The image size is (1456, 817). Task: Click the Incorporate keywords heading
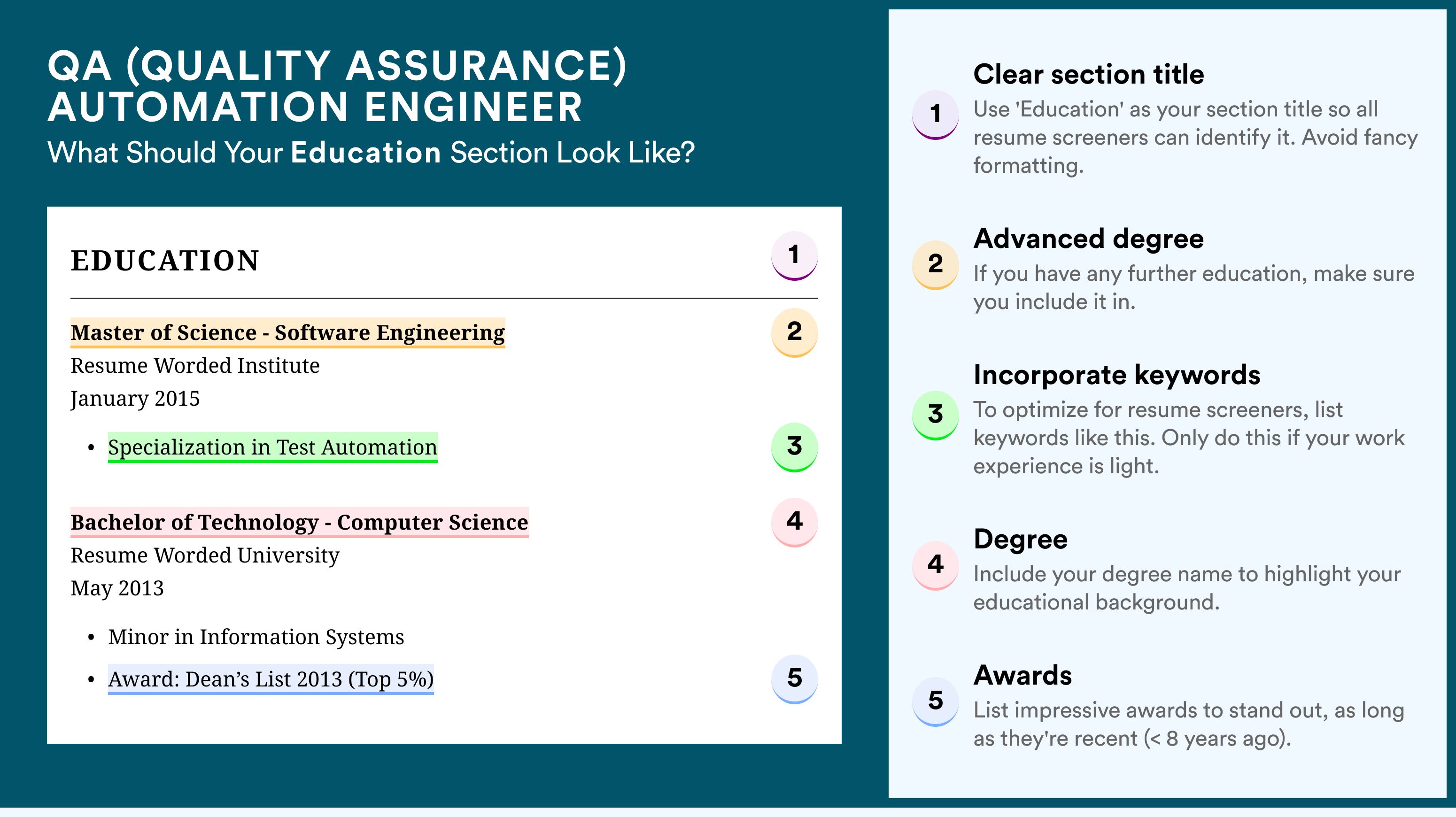1117,375
